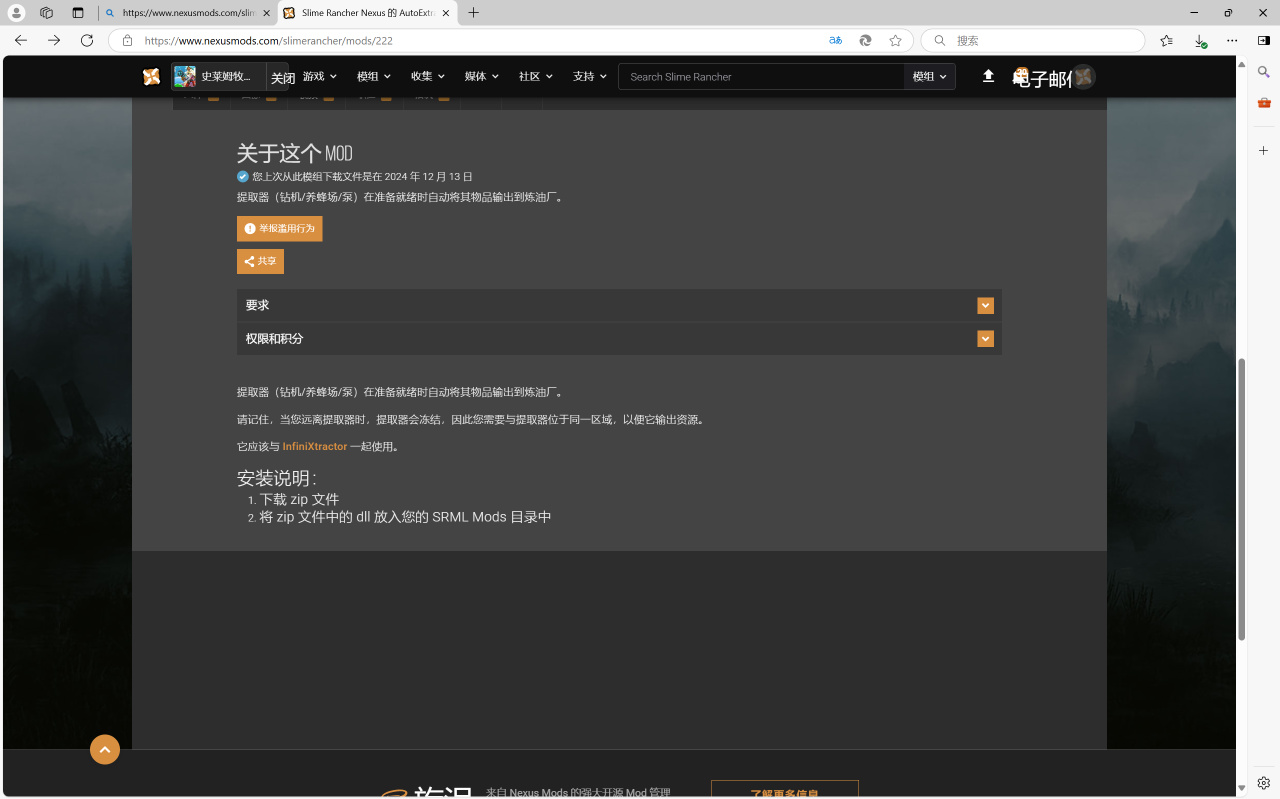Viewport: 1280px width, 799px height.
Task: Open the 游戏 dropdown menu
Action: (x=320, y=76)
